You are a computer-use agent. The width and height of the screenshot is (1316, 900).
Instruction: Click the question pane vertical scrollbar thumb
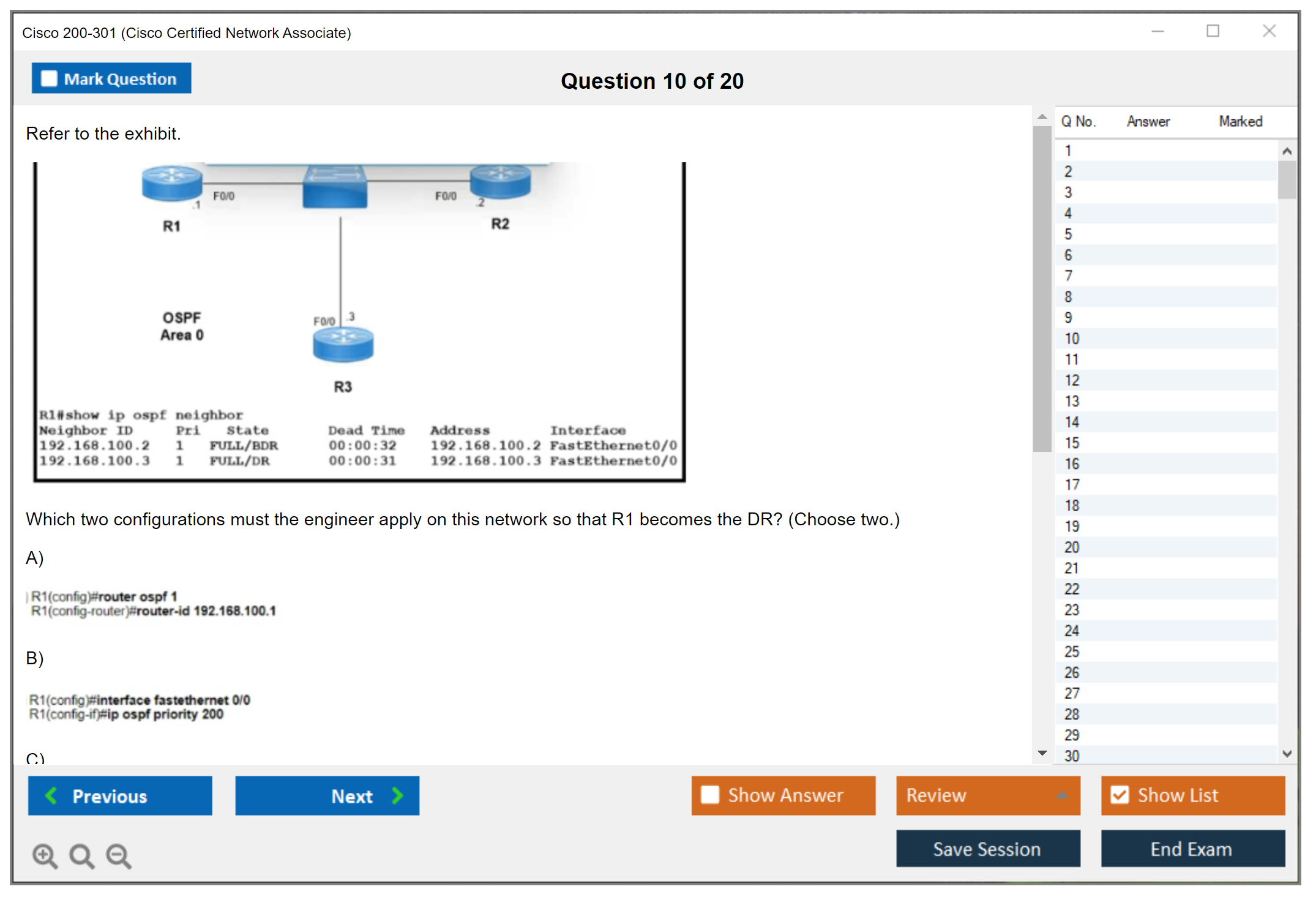1042,288
